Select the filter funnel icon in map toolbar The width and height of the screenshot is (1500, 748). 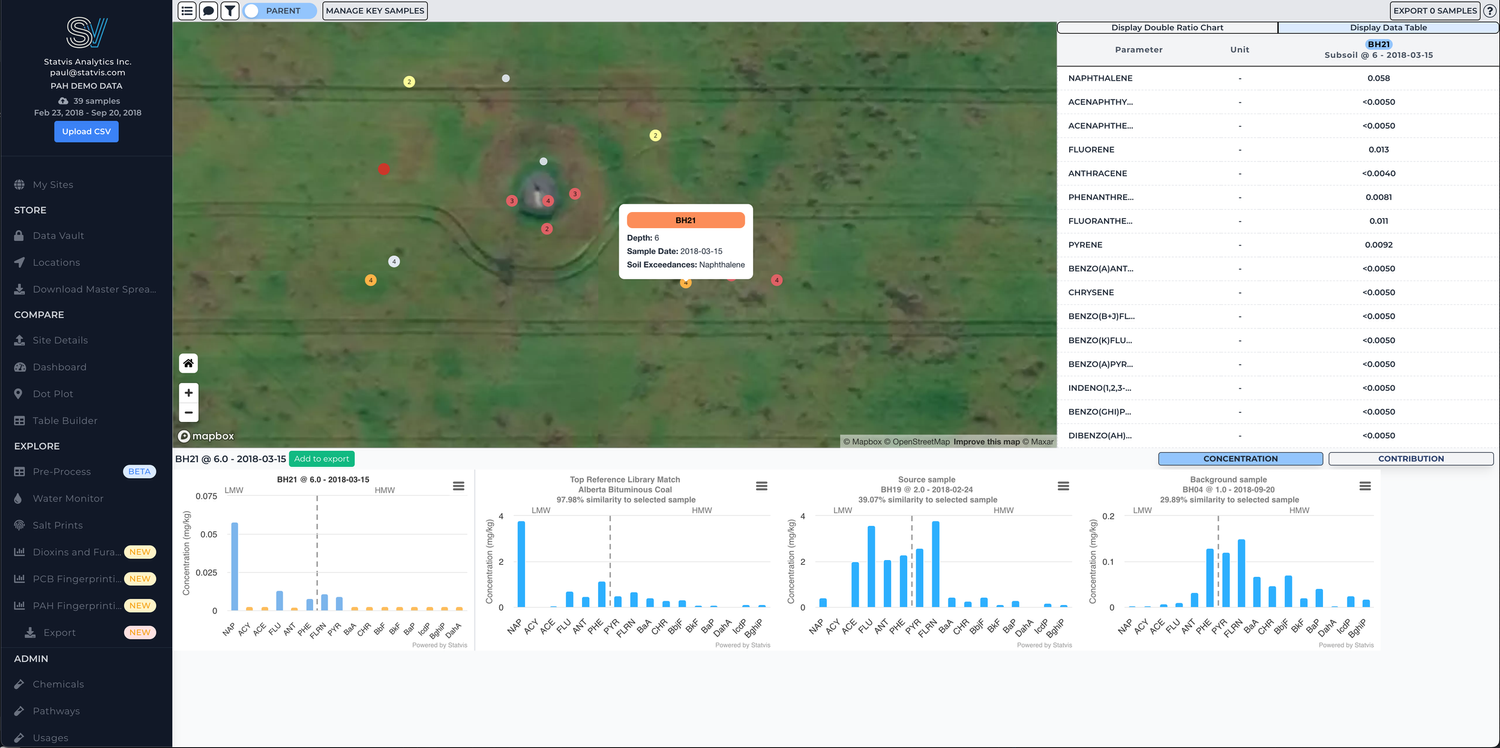(229, 10)
